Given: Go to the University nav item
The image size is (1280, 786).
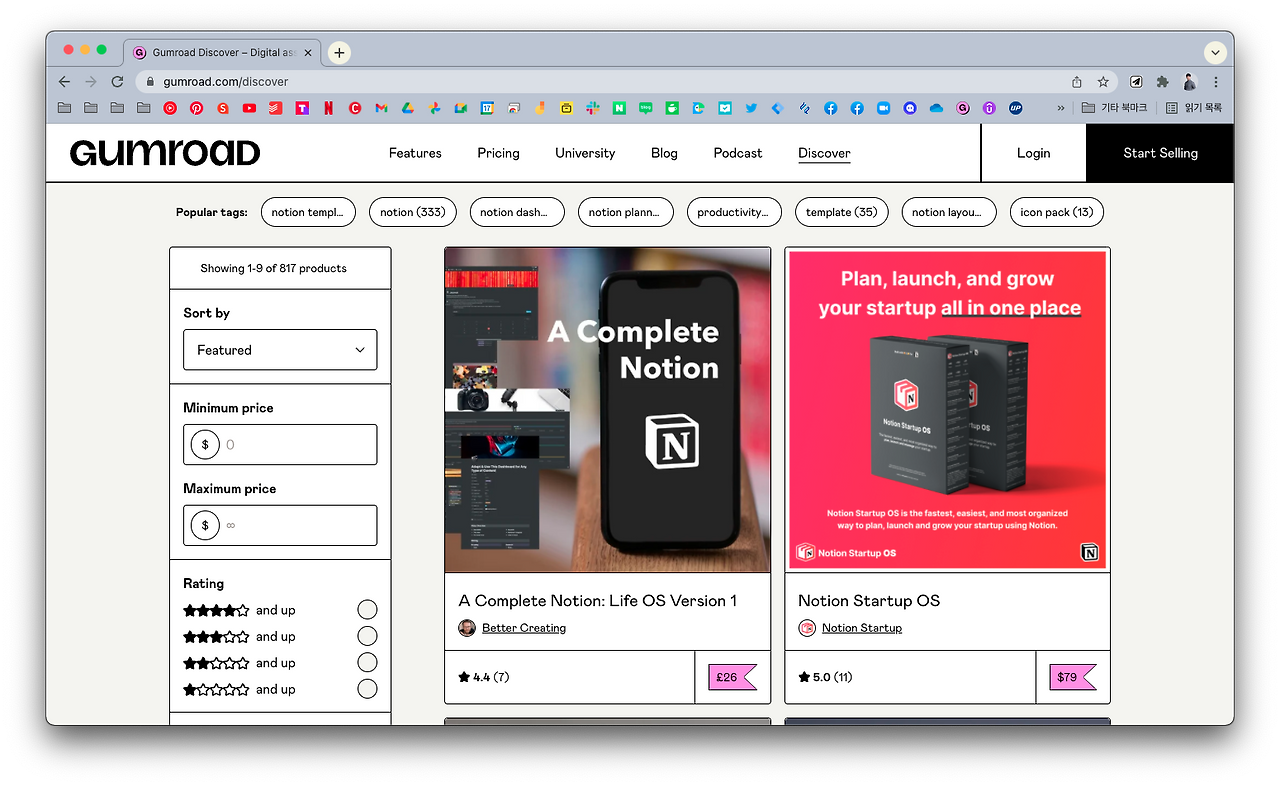Looking at the screenshot, I should click(x=585, y=153).
